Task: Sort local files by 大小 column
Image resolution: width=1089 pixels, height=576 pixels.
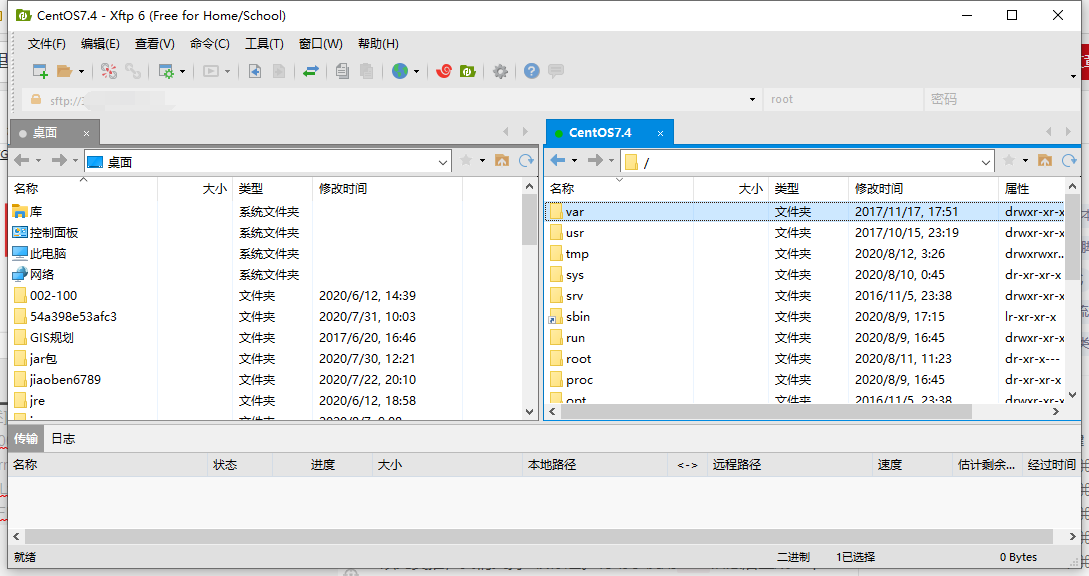Action: coord(195,188)
